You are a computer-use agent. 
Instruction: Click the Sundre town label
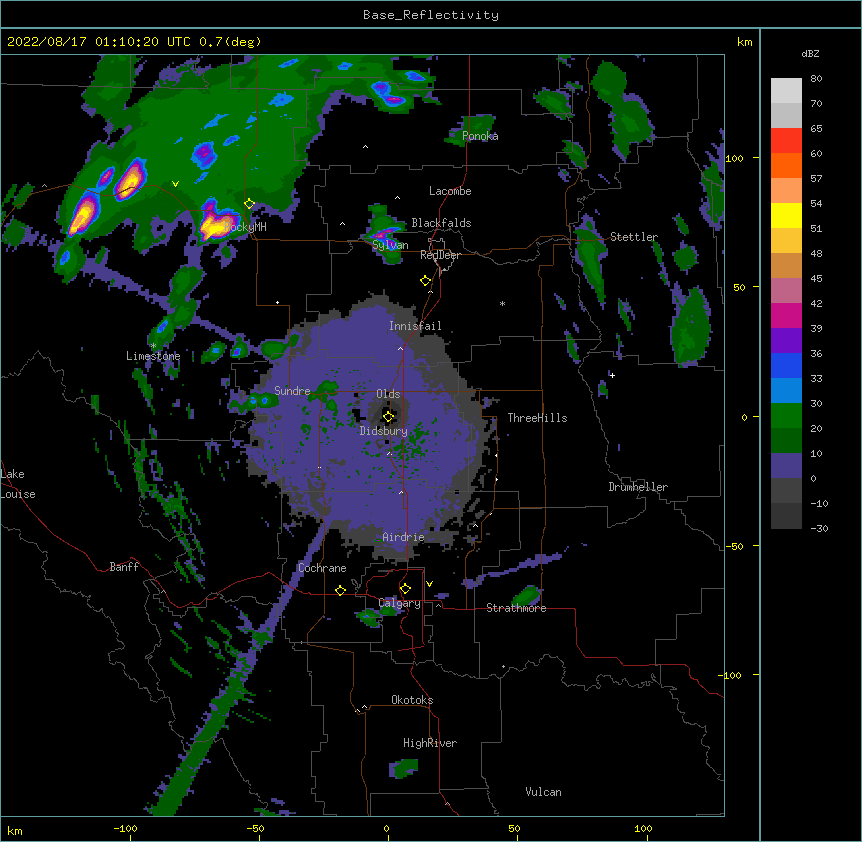(x=292, y=391)
